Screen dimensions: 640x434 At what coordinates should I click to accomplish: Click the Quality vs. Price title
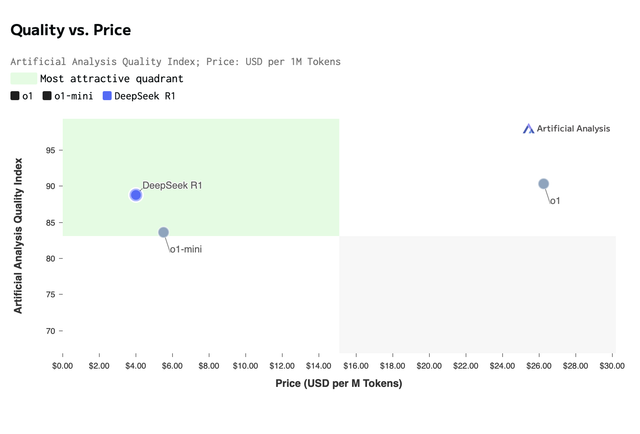[70, 31]
